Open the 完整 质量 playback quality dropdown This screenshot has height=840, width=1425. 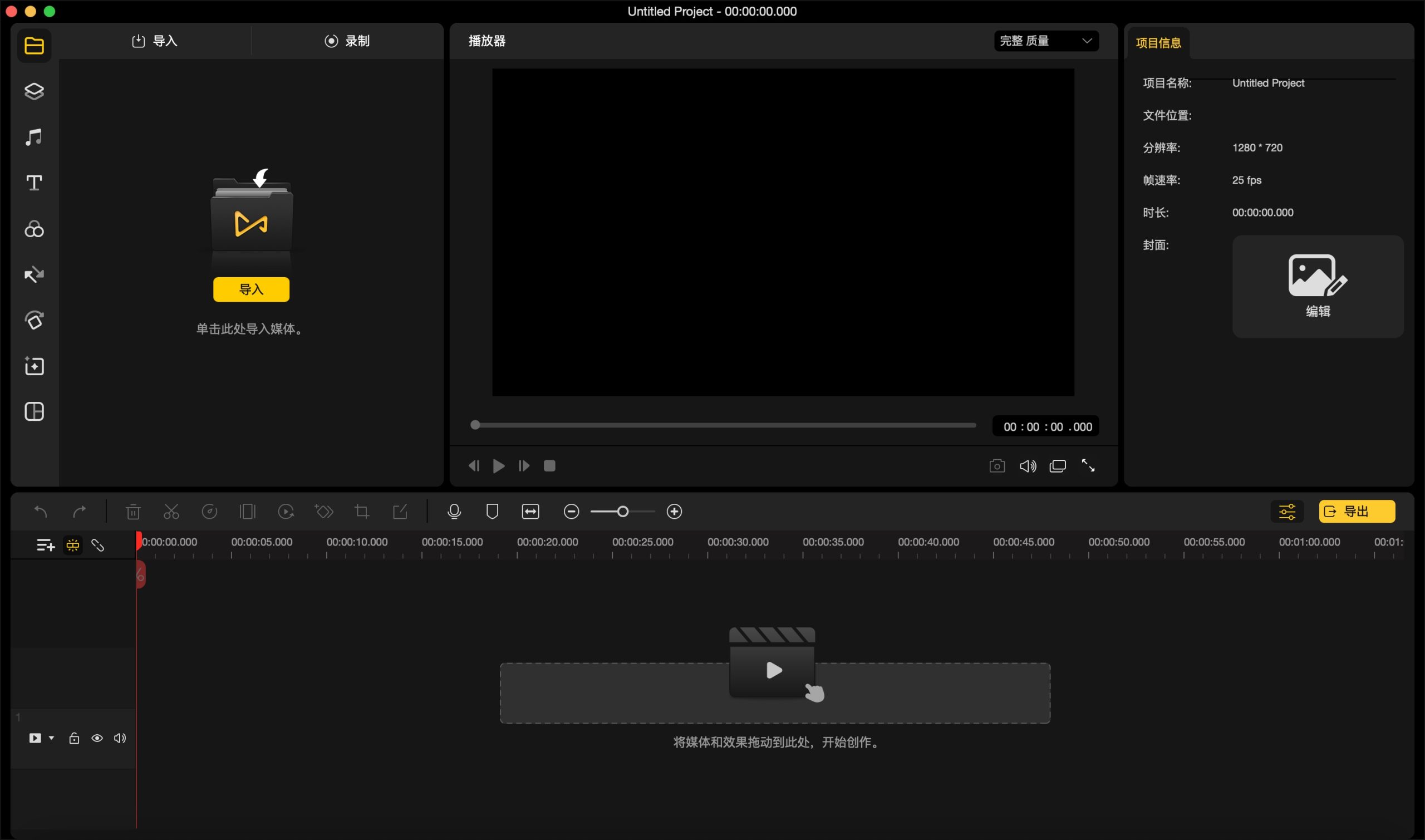coord(1046,41)
